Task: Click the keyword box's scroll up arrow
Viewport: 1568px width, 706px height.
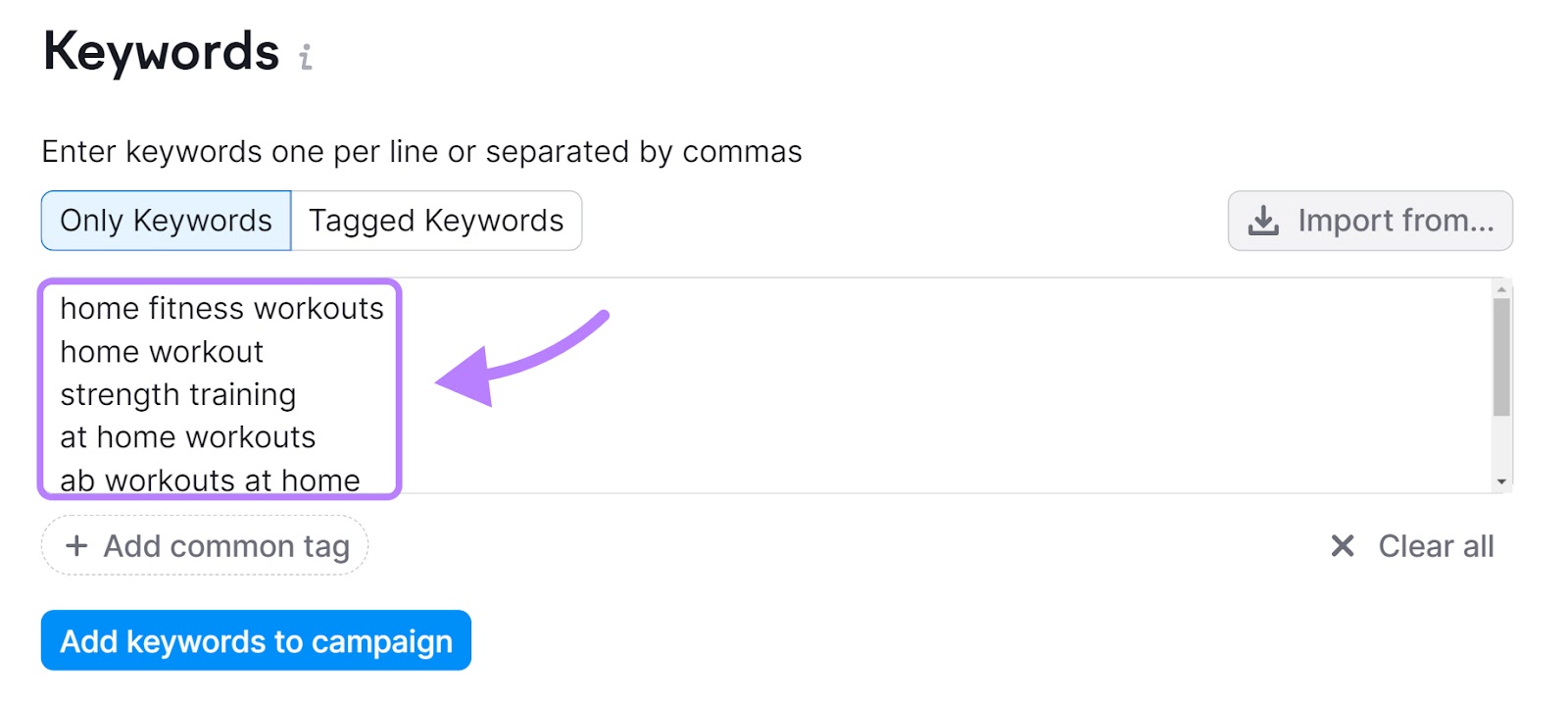Action: point(1501,290)
